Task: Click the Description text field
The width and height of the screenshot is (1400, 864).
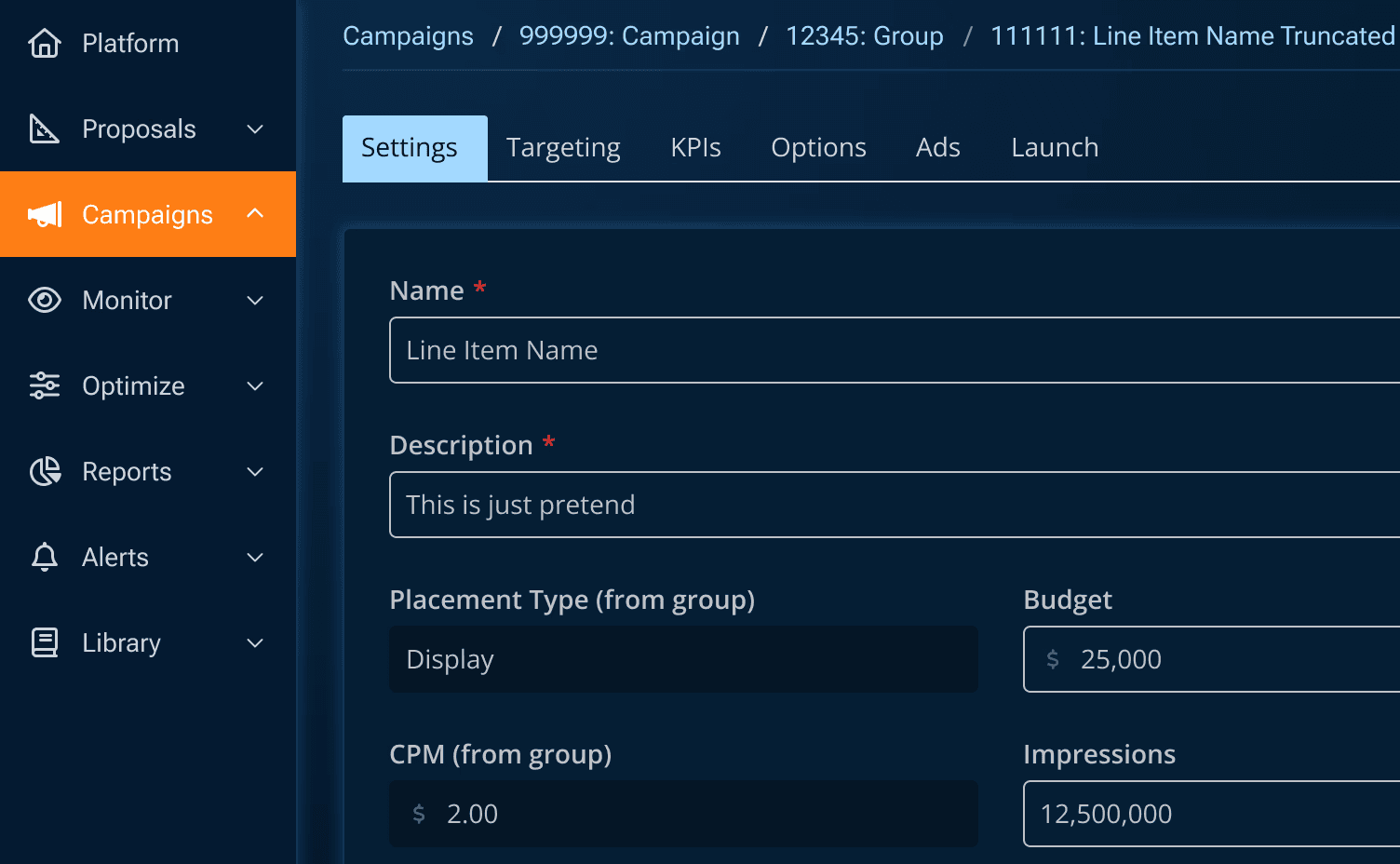Action: pyautogui.click(x=895, y=505)
